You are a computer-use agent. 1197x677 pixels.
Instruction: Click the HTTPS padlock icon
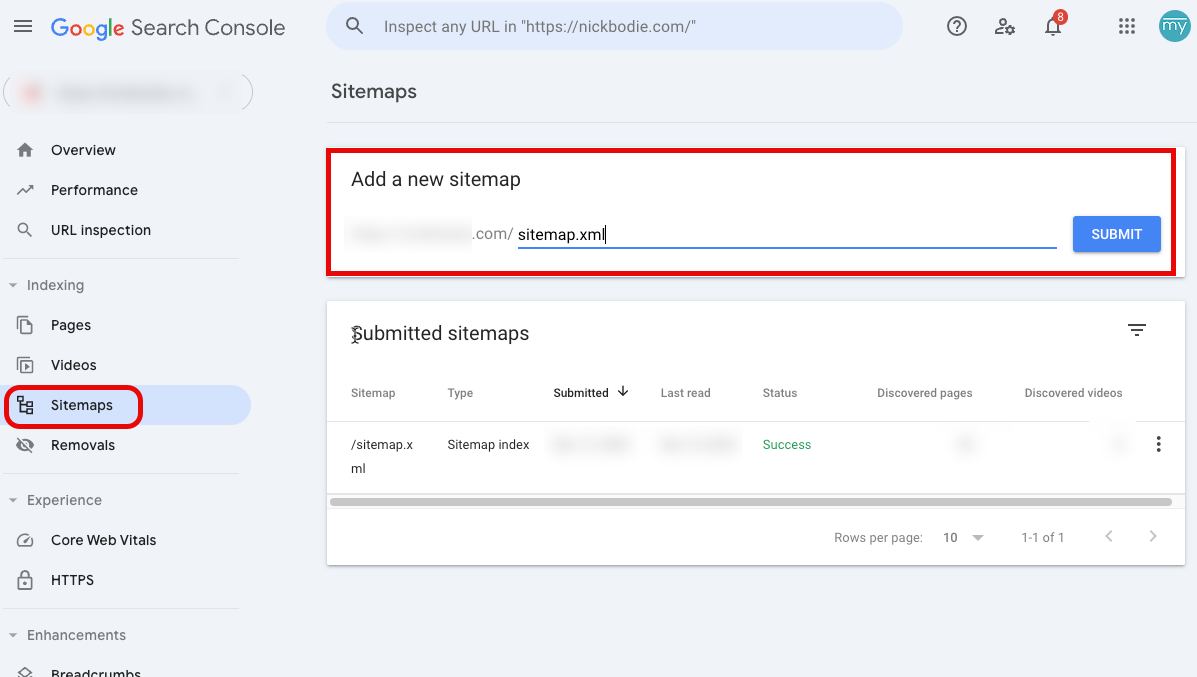(x=25, y=580)
